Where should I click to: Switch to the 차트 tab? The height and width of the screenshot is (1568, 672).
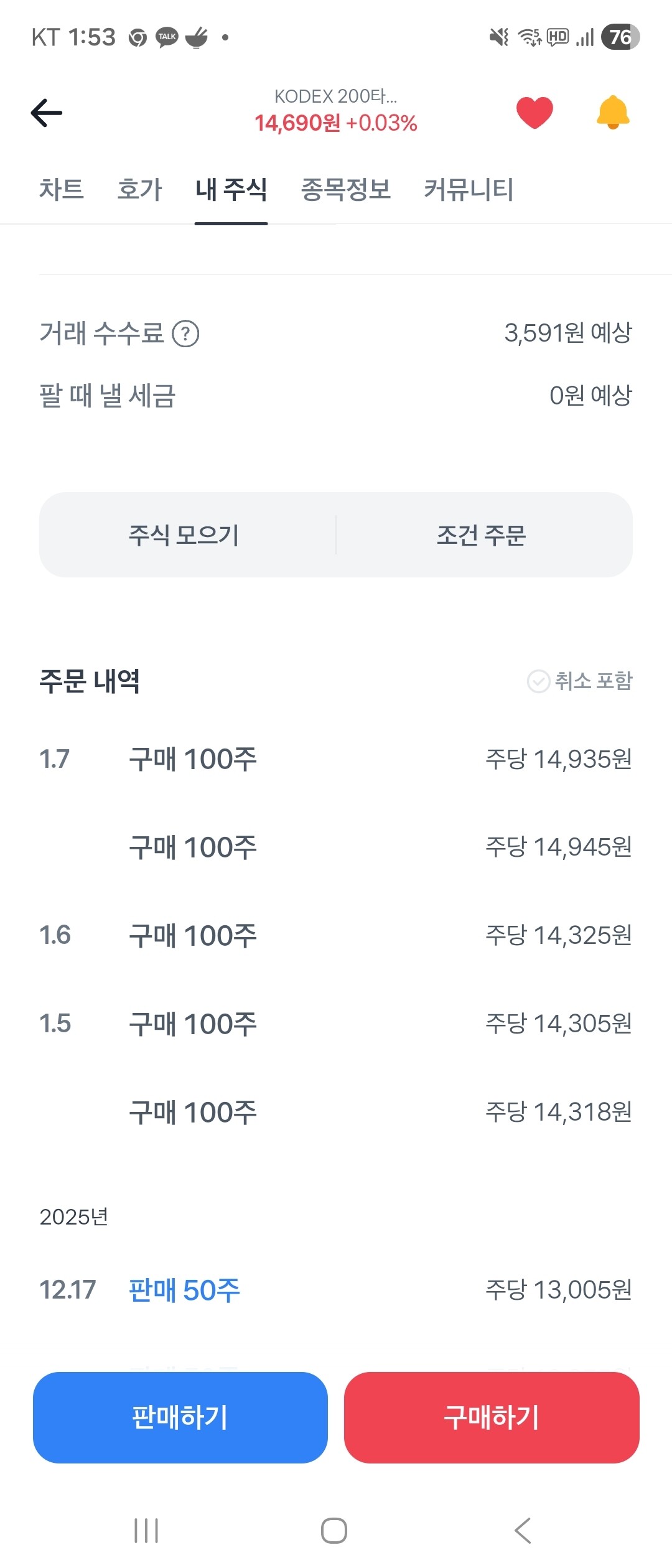point(62,189)
